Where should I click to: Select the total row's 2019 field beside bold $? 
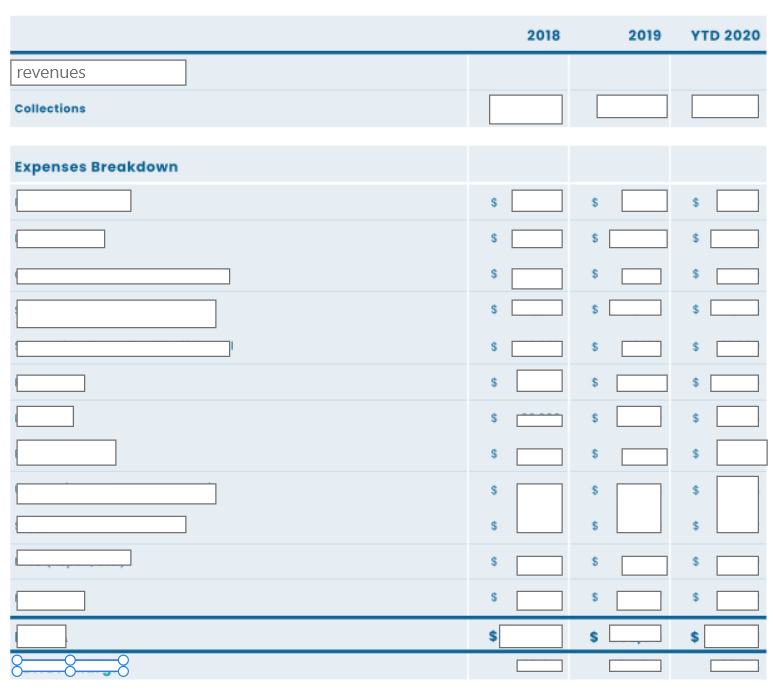pyautogui.click(x=635, y=633)
